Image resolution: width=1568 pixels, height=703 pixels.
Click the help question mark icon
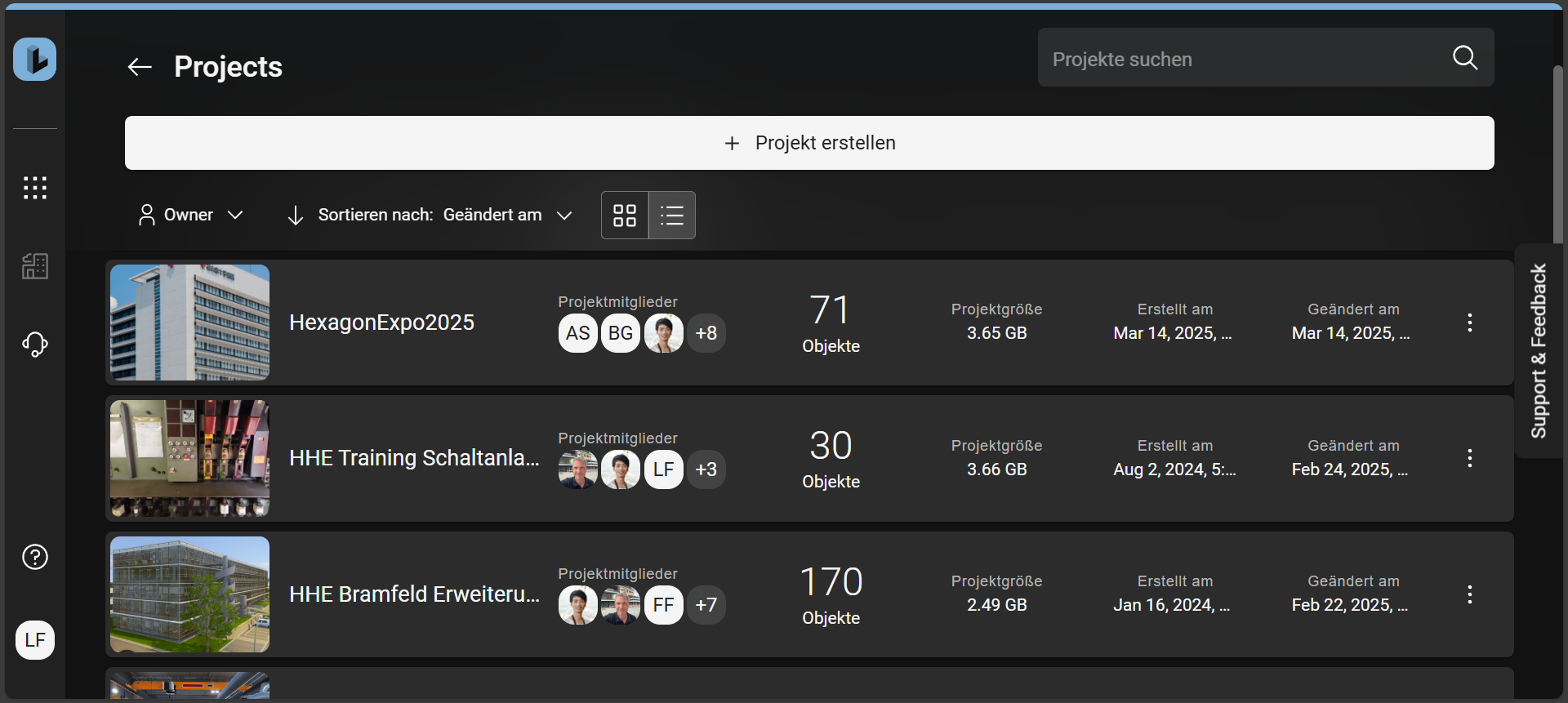coord(35,557)
